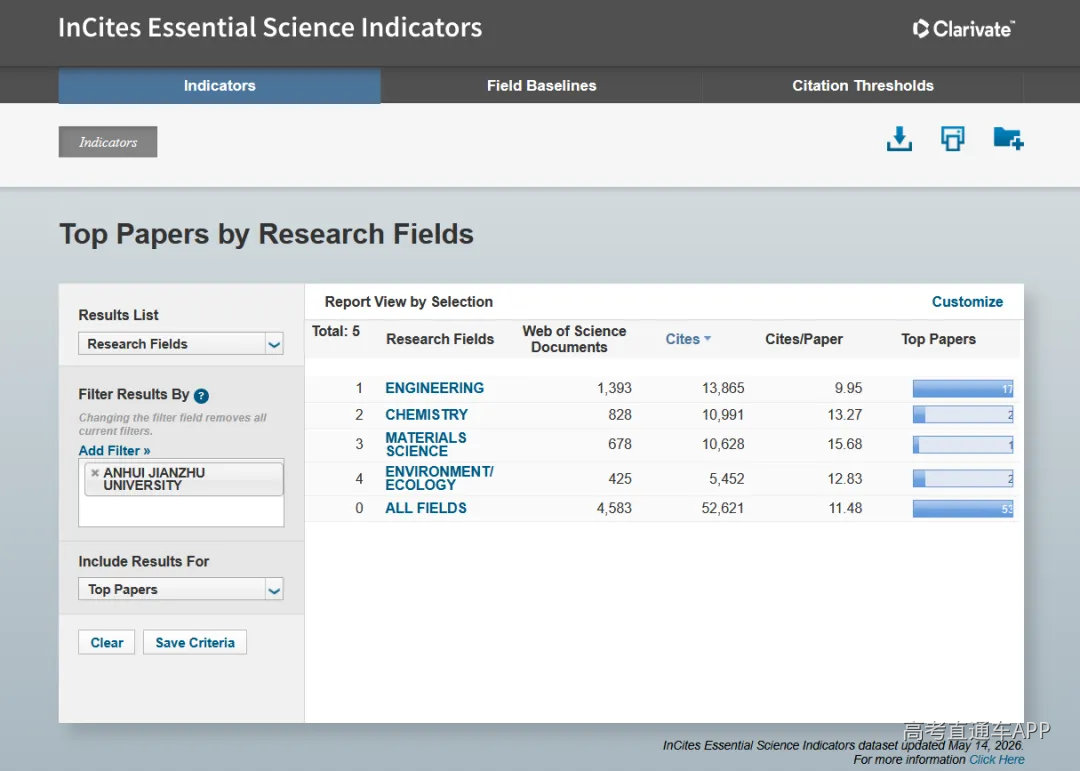1080x771 pixels.
Task: Click the print report icon
Action: (x=953, y=139)
